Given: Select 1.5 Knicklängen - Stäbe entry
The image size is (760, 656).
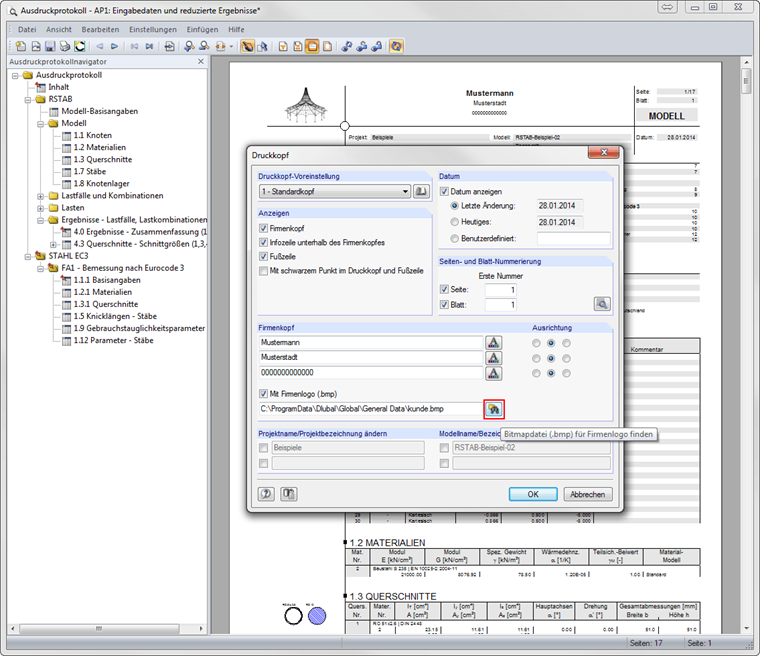Looking at the screenshot, I should click(115, 316).
